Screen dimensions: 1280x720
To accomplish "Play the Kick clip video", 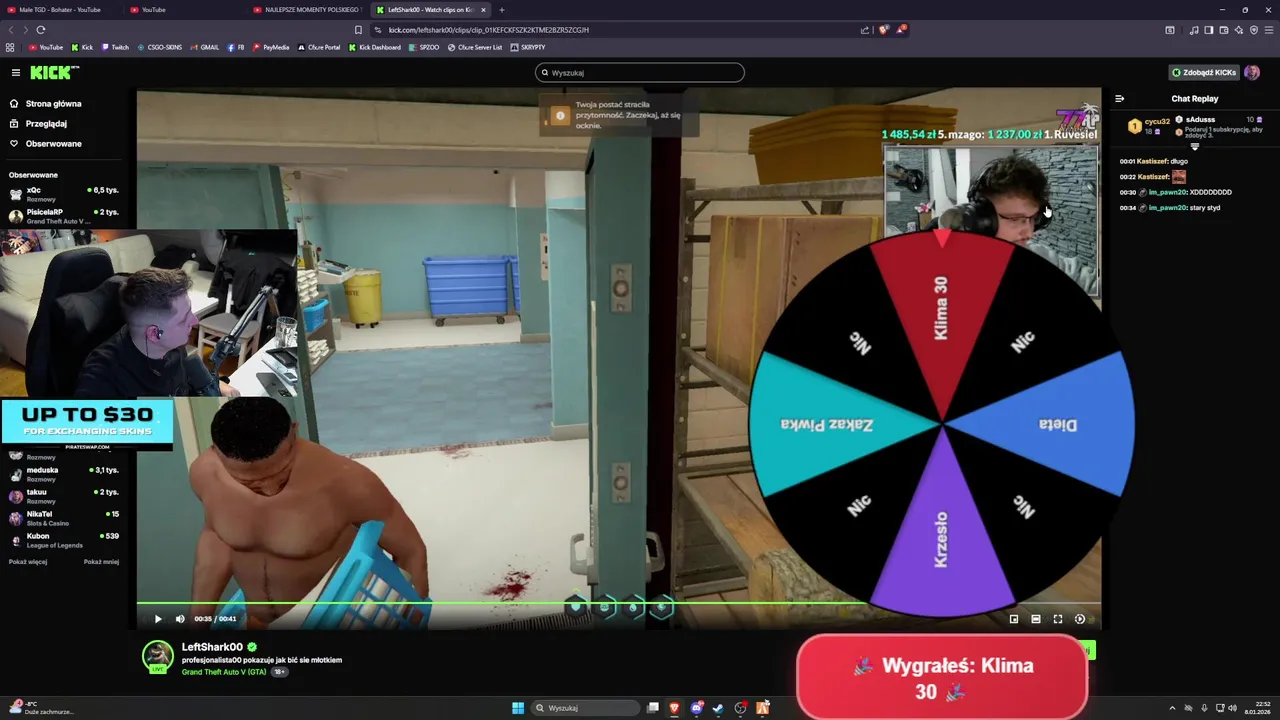I will point(157,619).
